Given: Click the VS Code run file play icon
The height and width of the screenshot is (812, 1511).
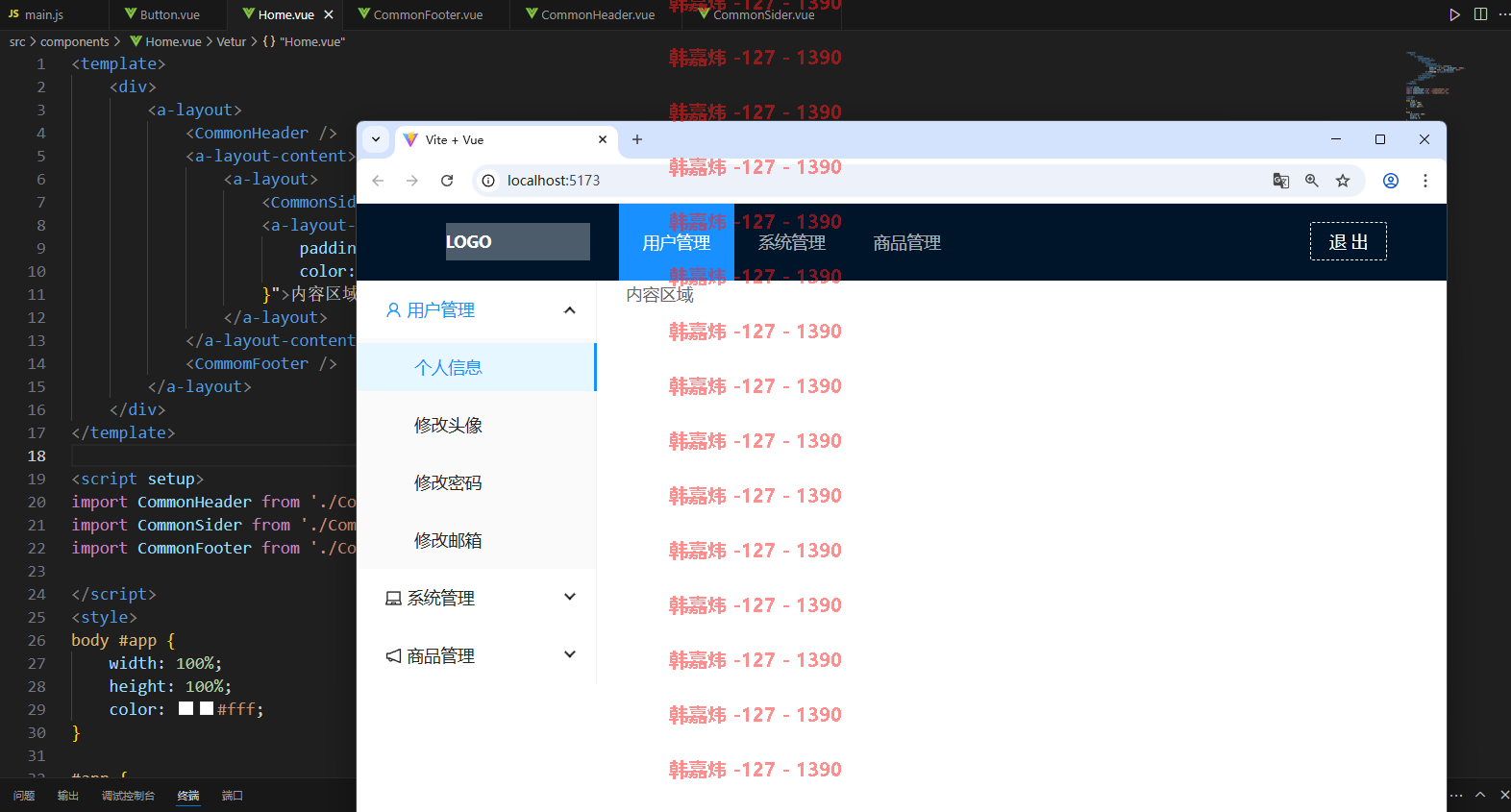Looking at the screenshot, I should 1454,14.
